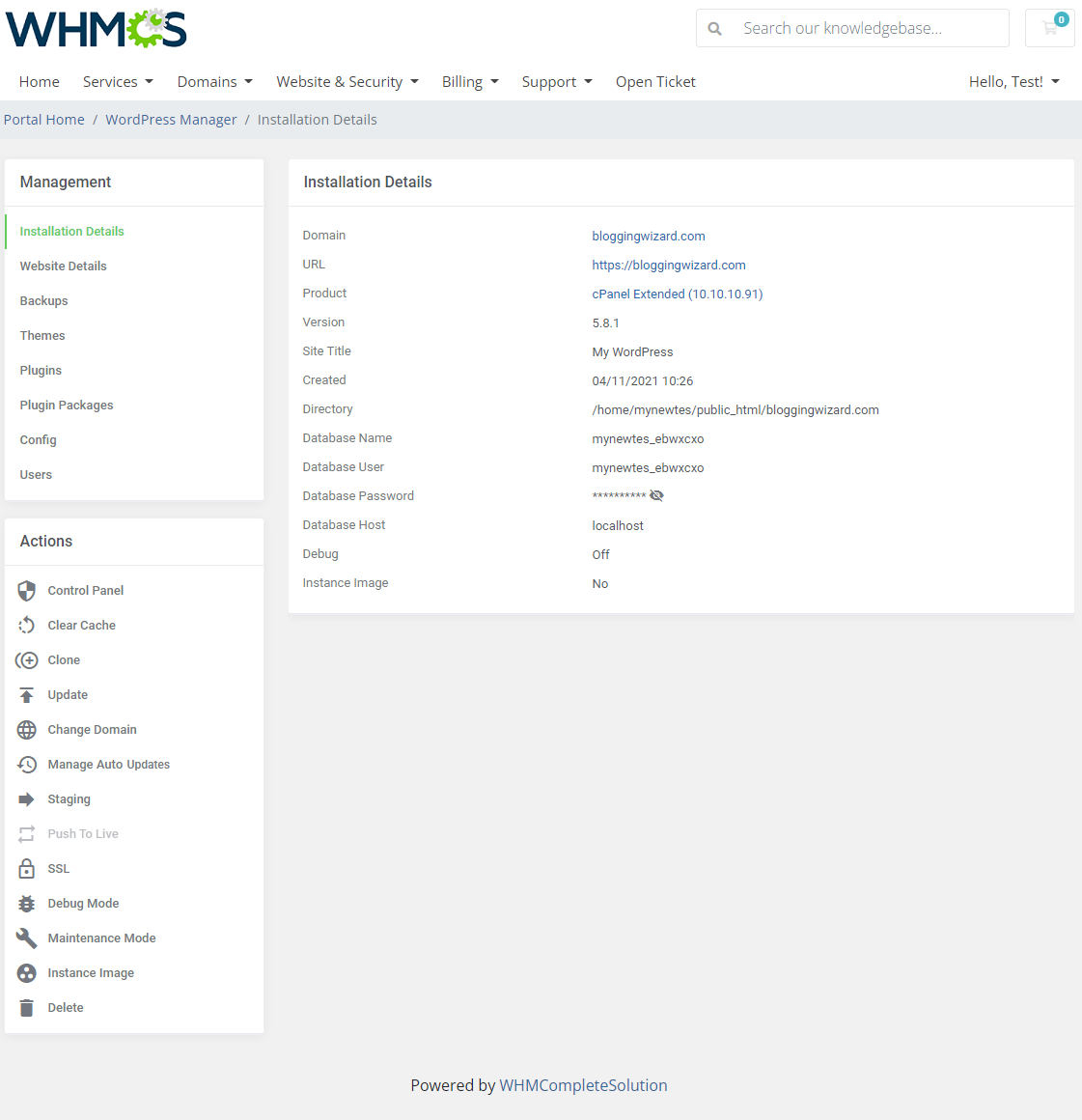Click the directory path /home/mynewtes/public_html/bloggingwizard.com
Image resolution: width=1082 pixels, height=1120 pixels.
coord(735,410)
